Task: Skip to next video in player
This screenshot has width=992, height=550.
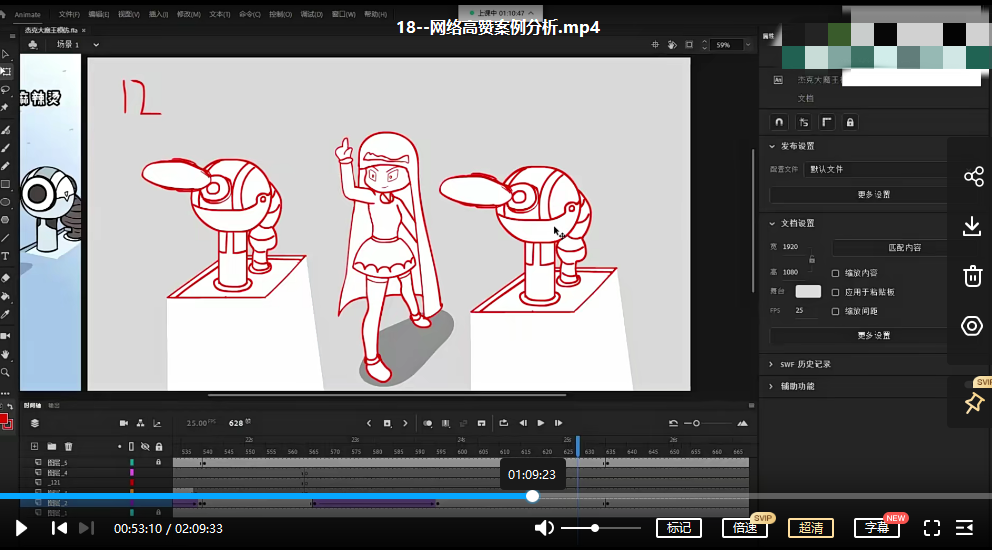Action: 86,528
